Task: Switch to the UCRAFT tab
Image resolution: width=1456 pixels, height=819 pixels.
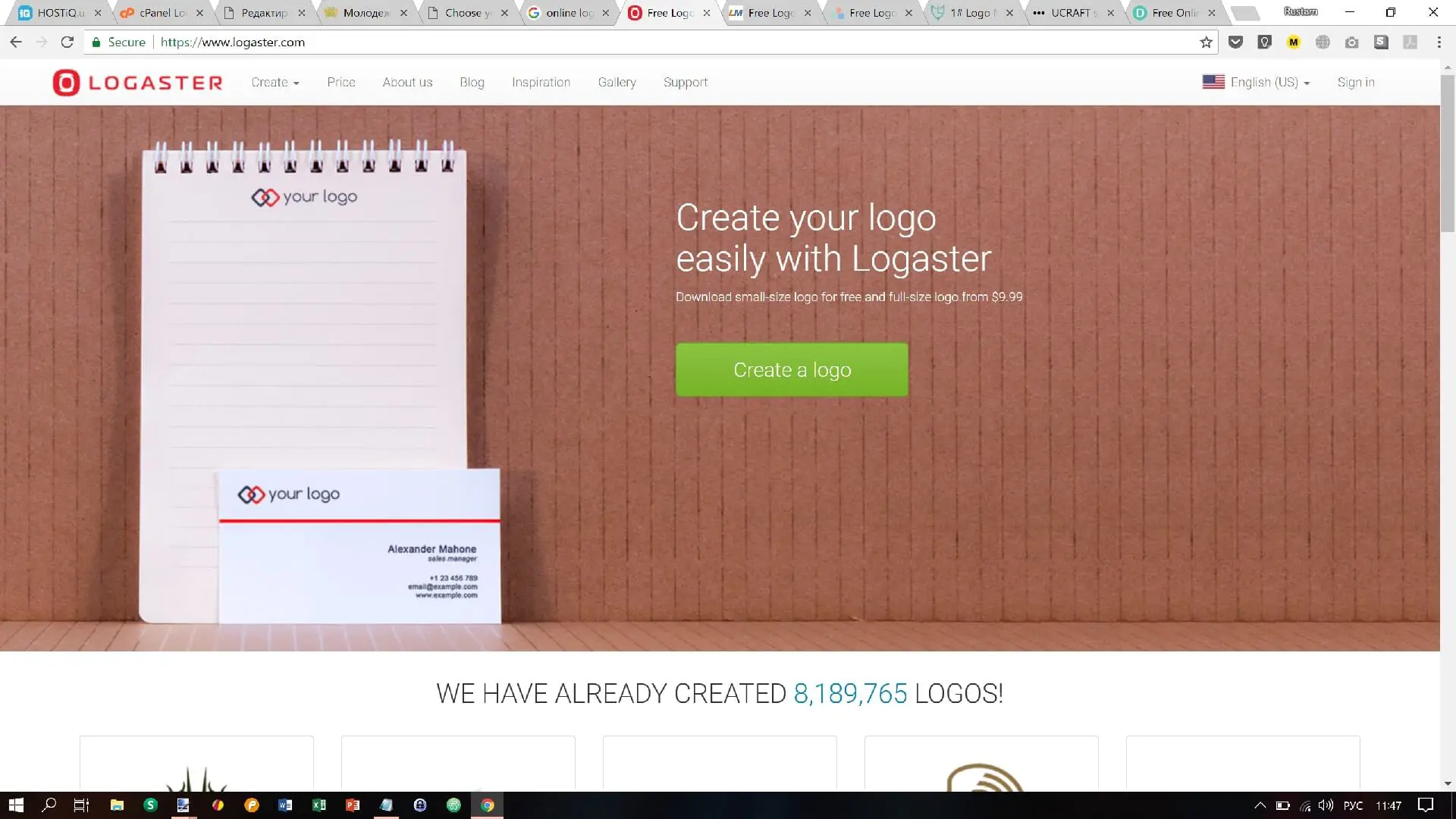Action: 1072,13
